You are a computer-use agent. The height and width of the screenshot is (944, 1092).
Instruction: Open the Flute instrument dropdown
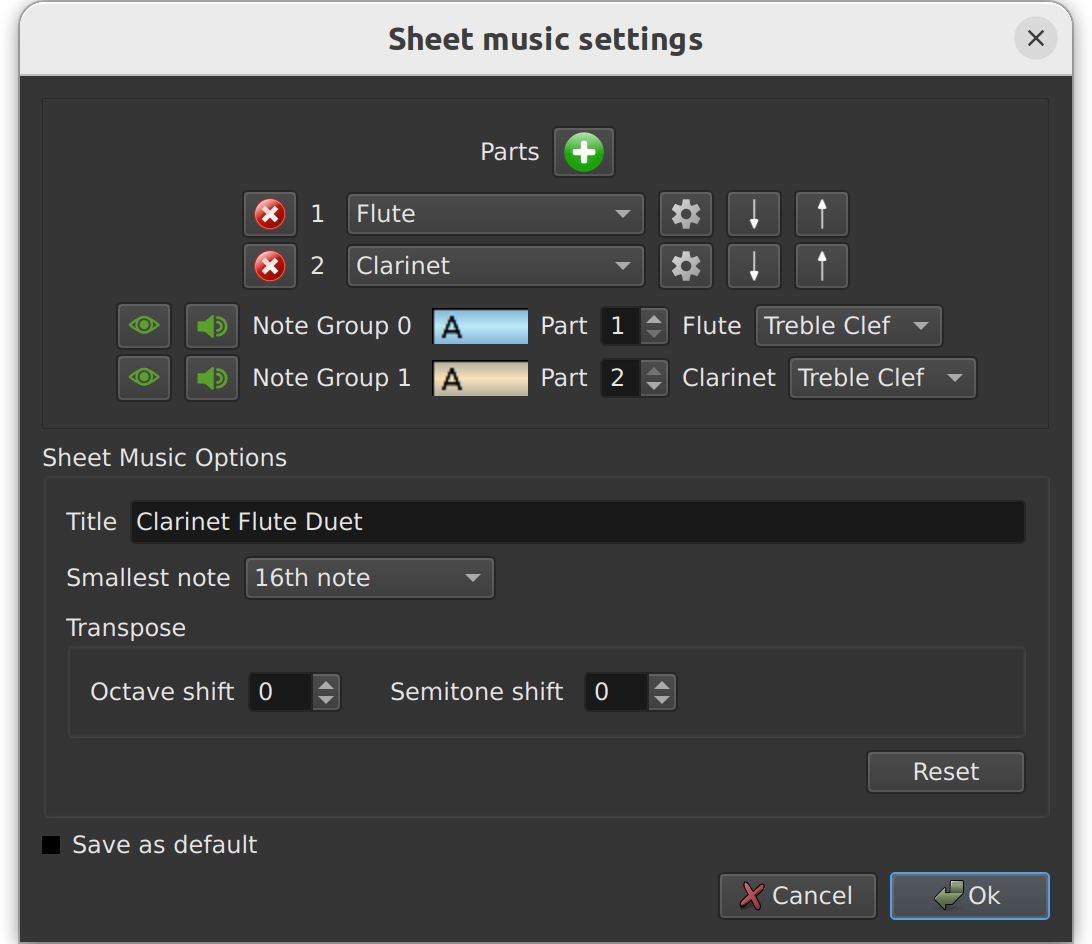(x=495, y=213)
